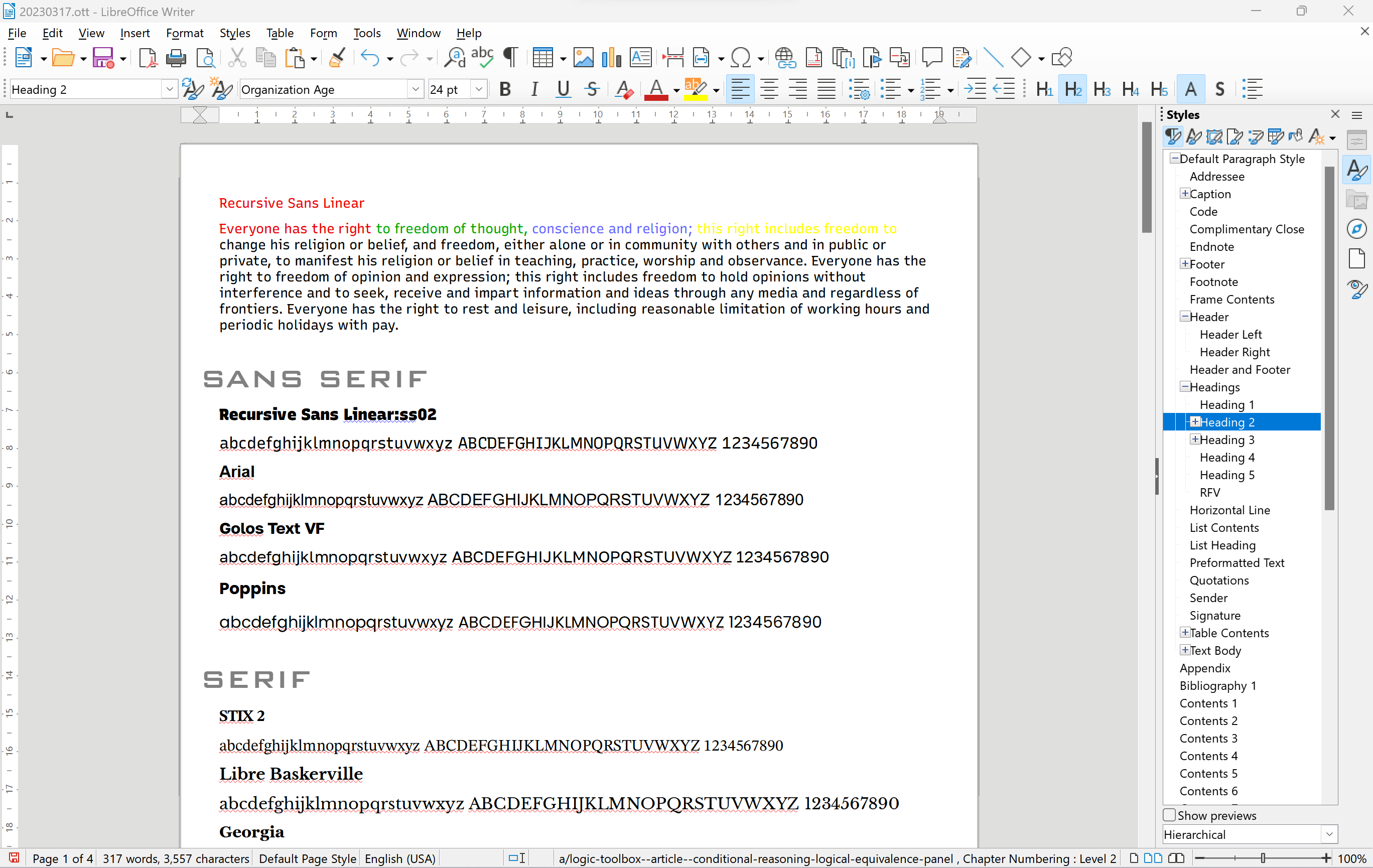Toggle strikethrough formatting
This screenshot has height=868, width=1373.
(x=592, y=89)
